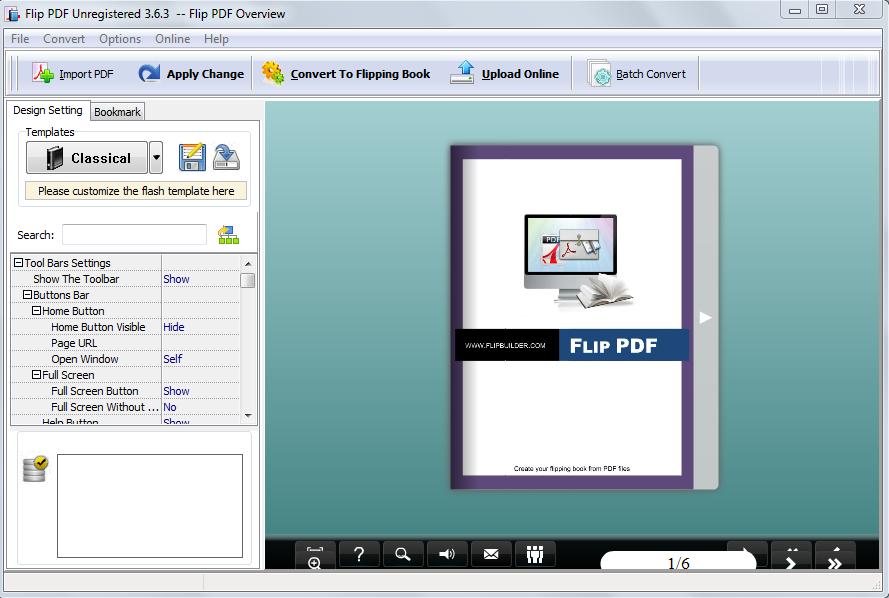Flip to next page using the book's right arrow

pyautogui.click(x=705, y=317)
